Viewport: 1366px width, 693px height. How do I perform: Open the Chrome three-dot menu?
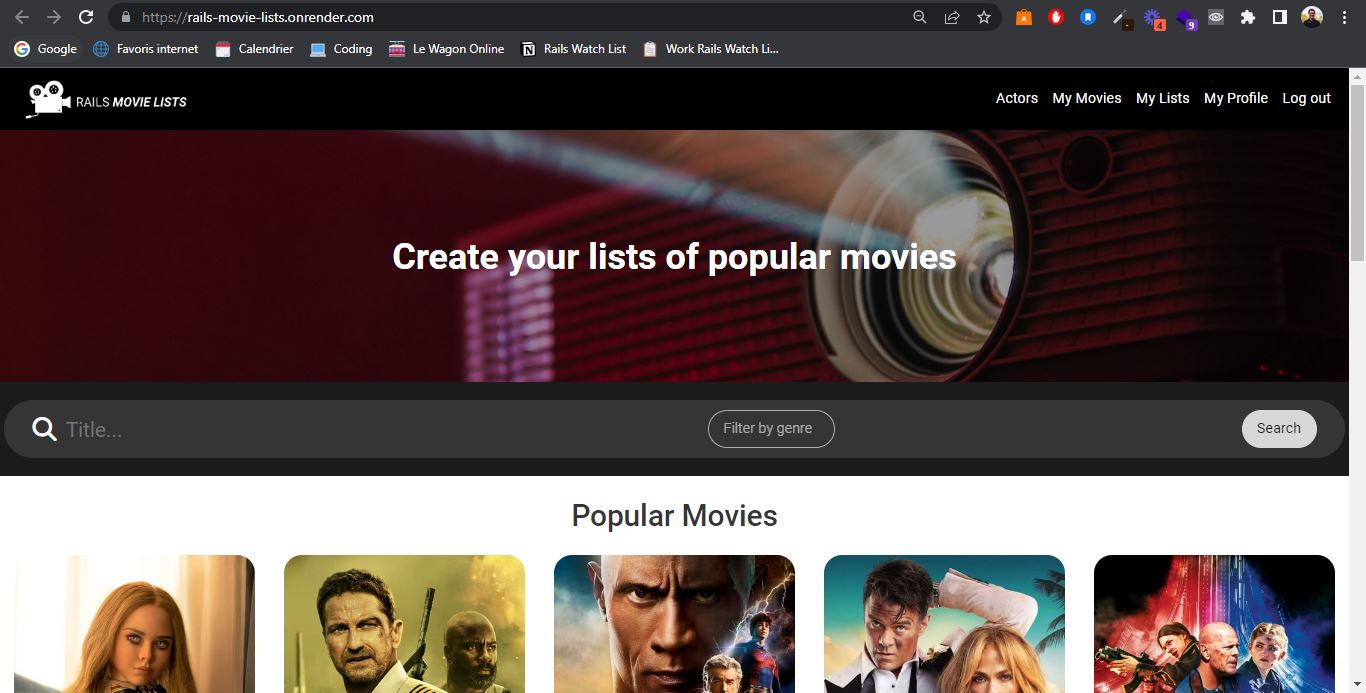(x=1343, y=17)
